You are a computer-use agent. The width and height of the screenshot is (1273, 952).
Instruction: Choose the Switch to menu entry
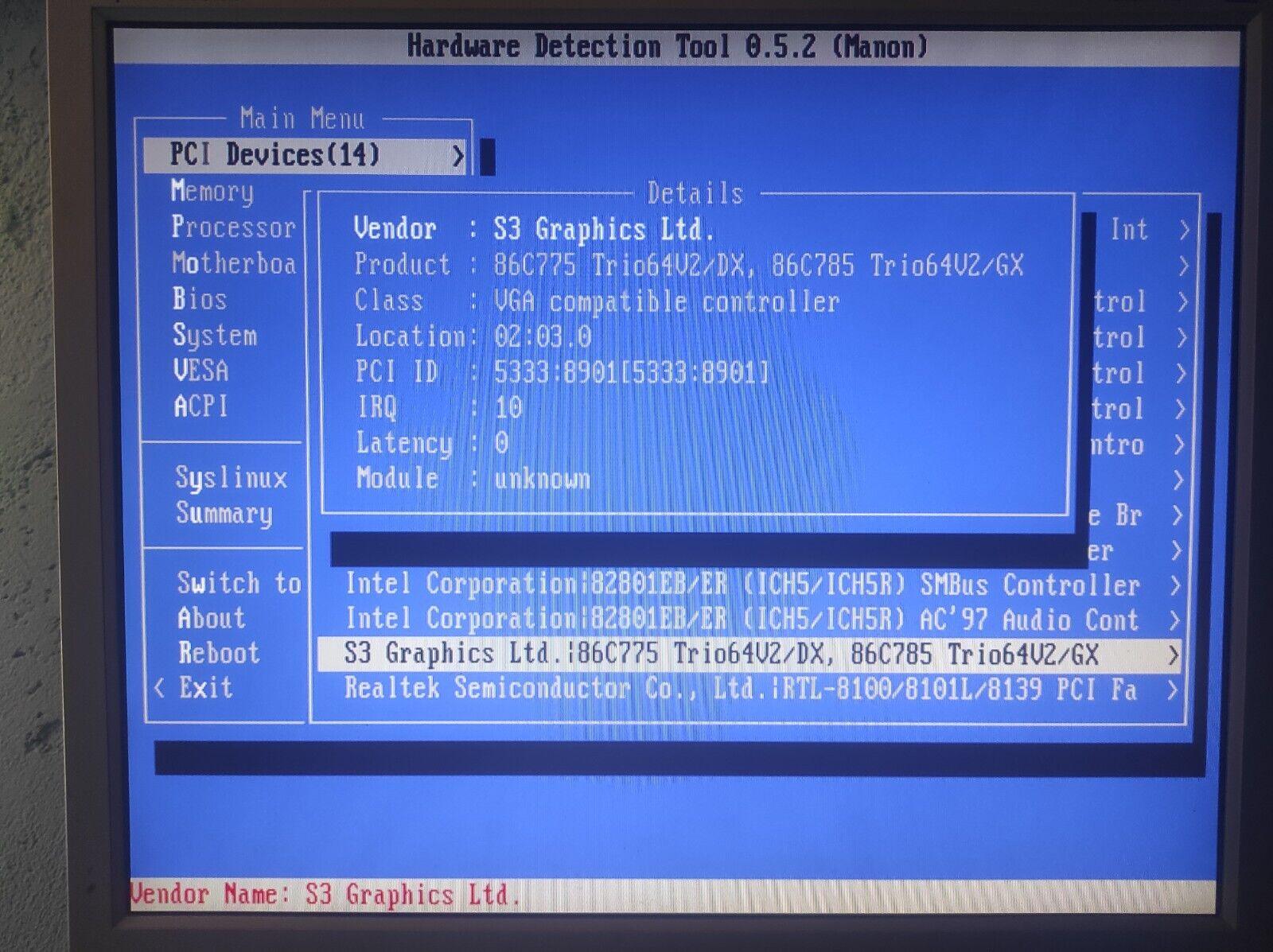239,583
